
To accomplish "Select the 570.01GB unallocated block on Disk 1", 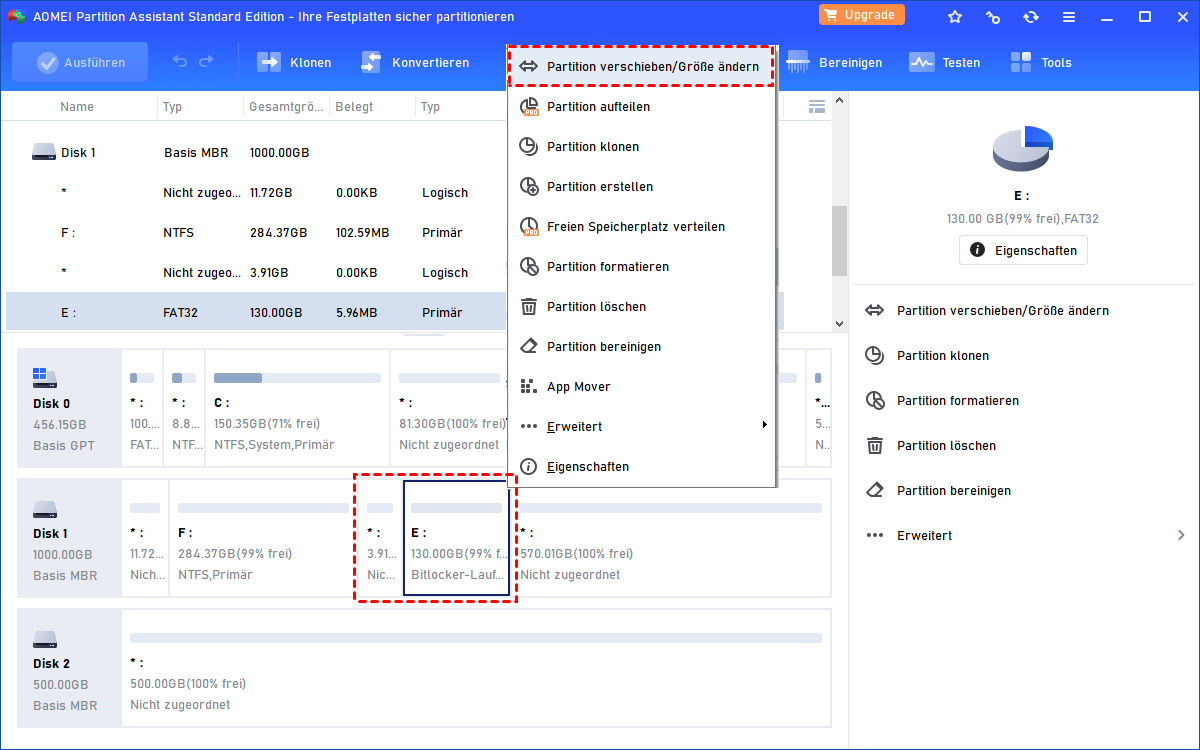I will tap(670, 538).
